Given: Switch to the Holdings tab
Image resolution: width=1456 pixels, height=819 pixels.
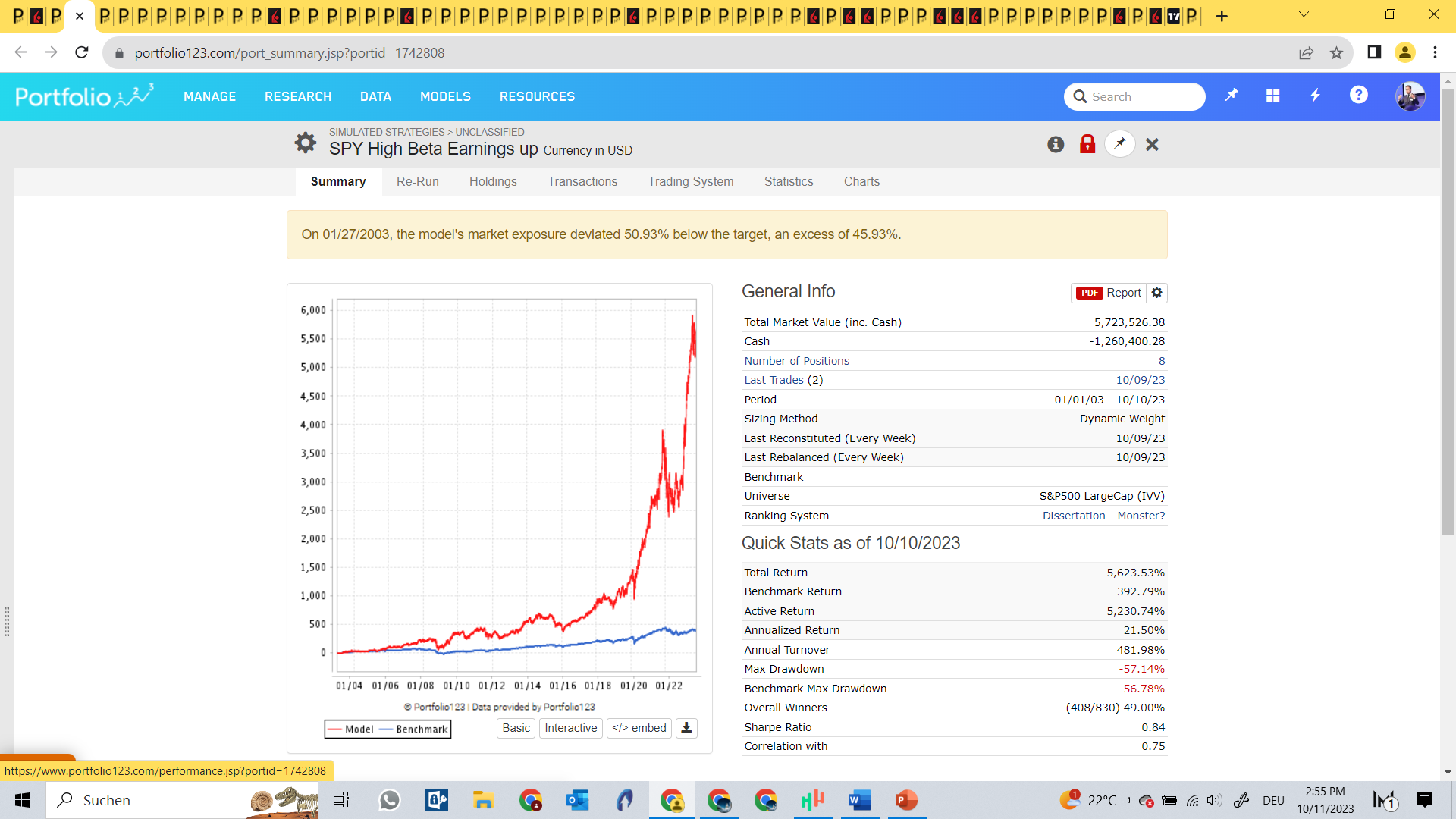Looking at the screenshot, I should click(493, 182).
